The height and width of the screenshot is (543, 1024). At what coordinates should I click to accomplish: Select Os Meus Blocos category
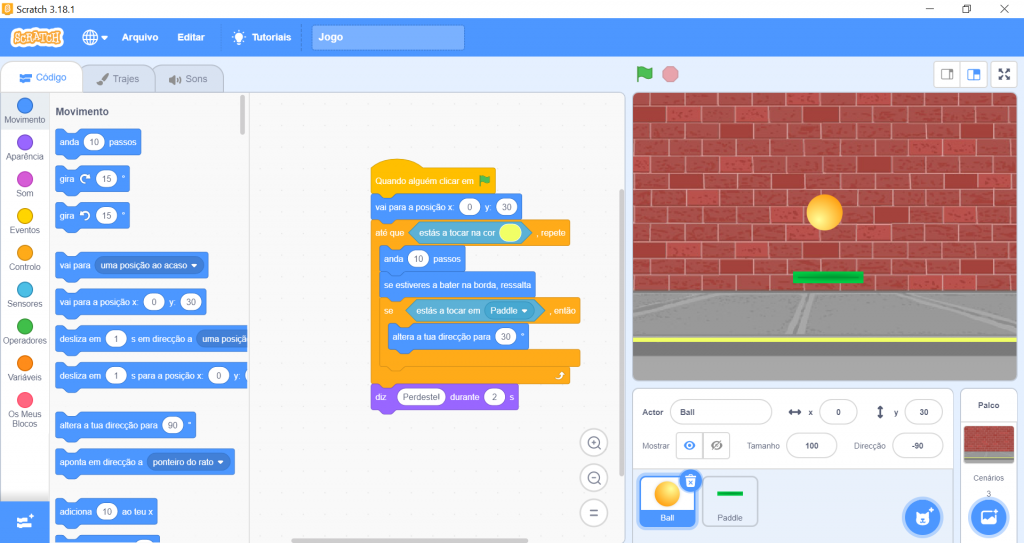tap(25, 410)
